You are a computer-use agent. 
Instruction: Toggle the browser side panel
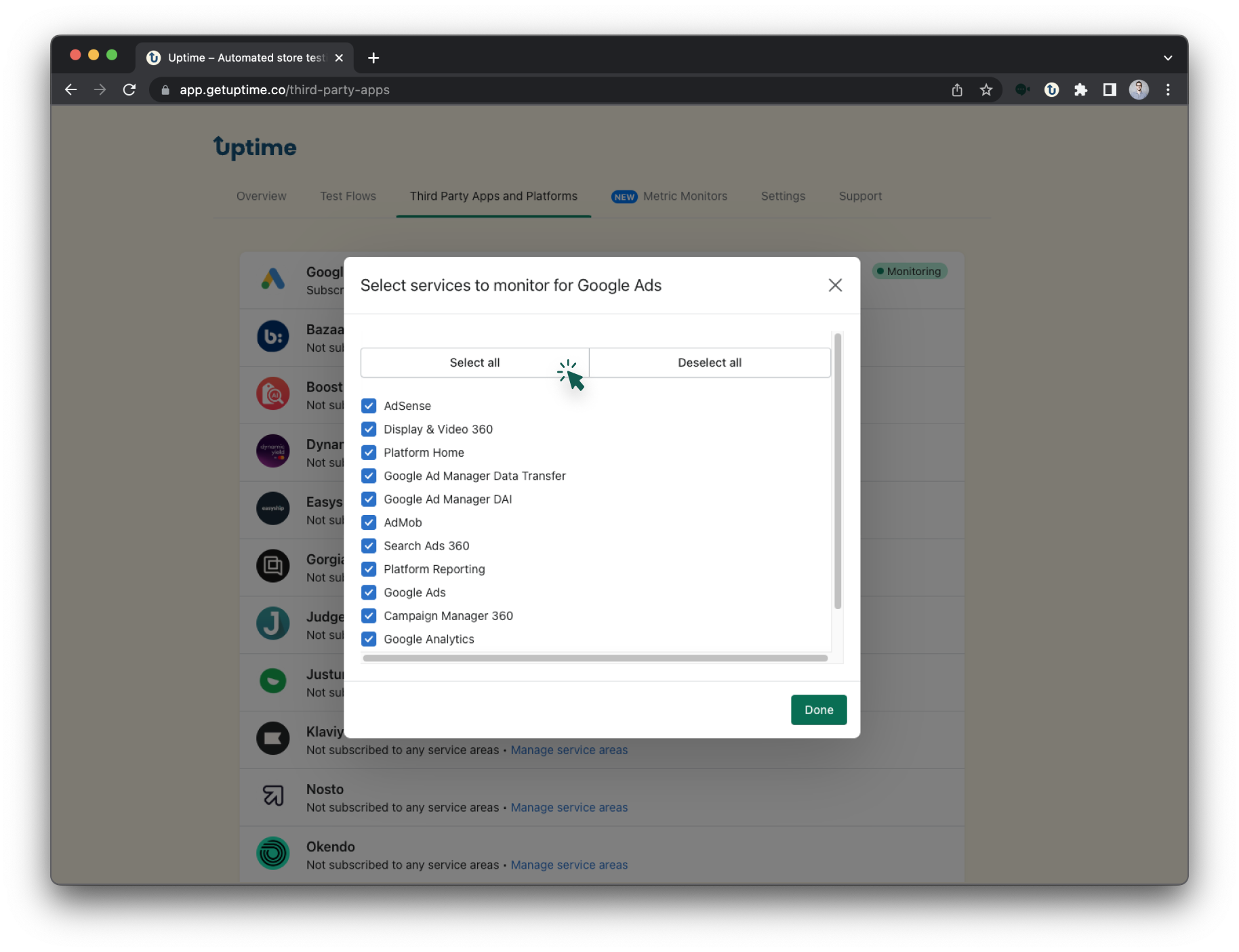click(x=1110, y=89)
